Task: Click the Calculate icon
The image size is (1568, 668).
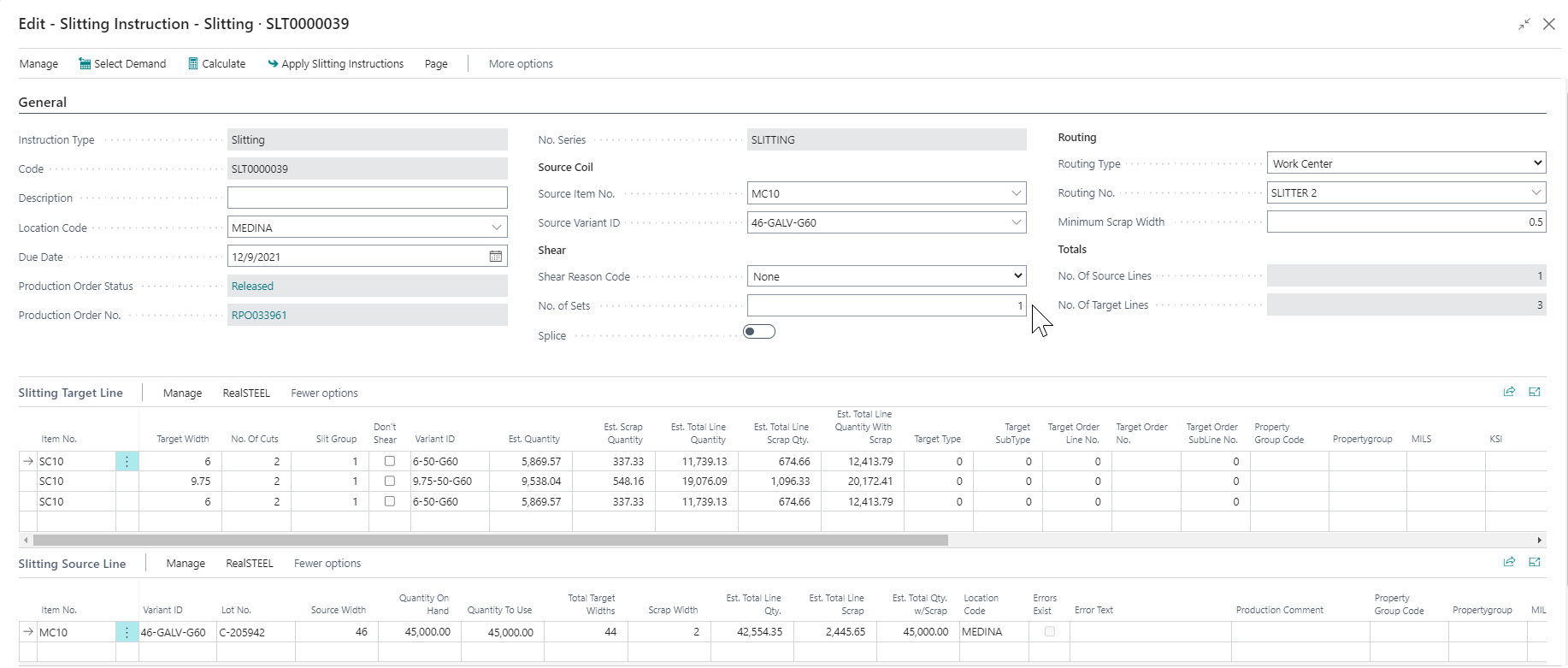Action: pyautogui.click(x=193, y=63)
